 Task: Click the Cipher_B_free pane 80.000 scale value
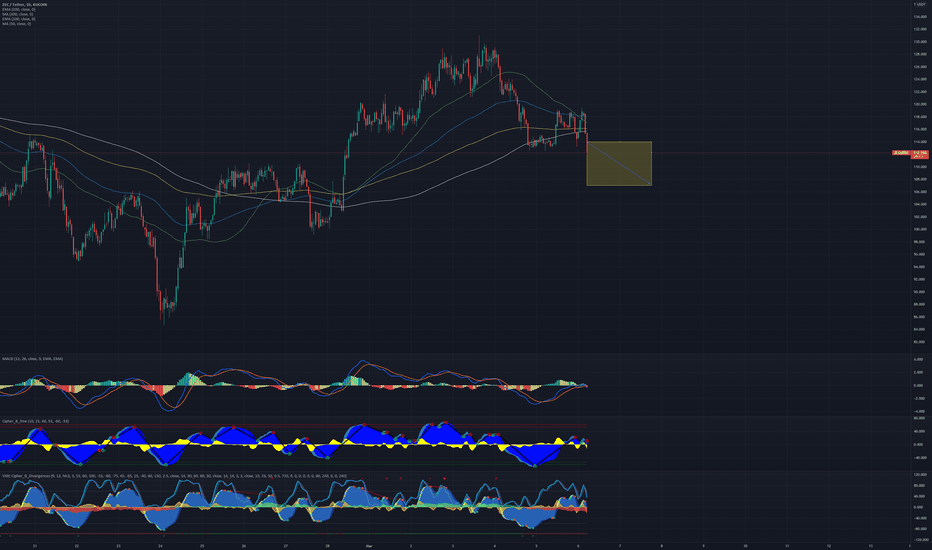pyautogui.click(x=919, y=419)
